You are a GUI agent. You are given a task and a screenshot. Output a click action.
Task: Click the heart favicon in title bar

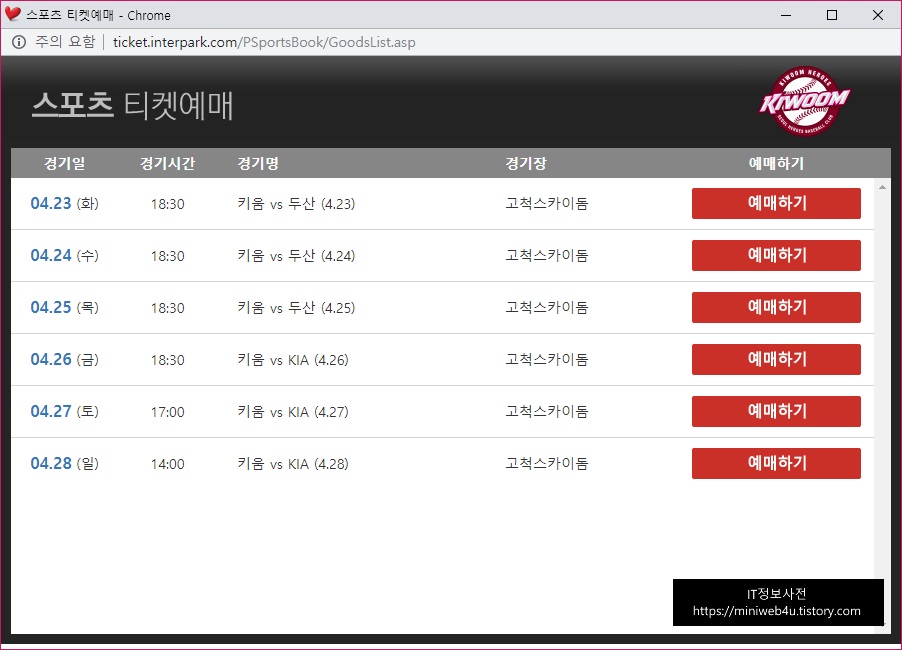13,14
